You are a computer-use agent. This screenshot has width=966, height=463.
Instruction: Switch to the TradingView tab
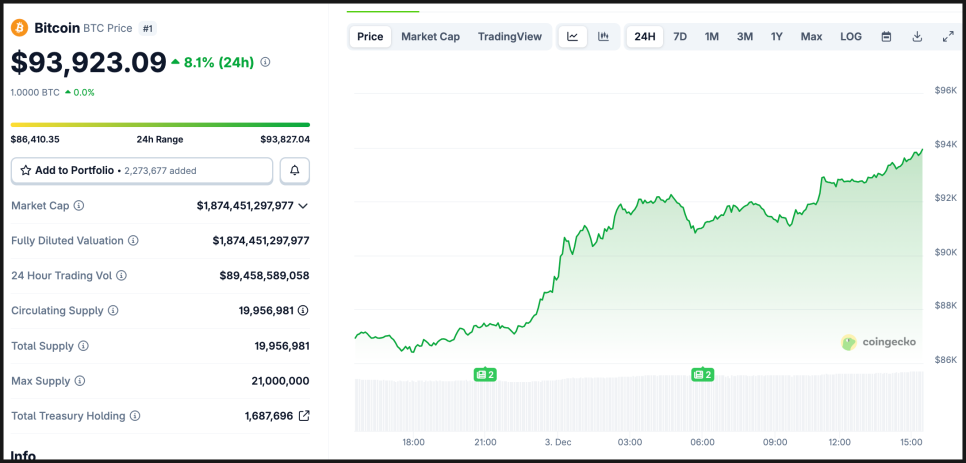click(510, 37)
